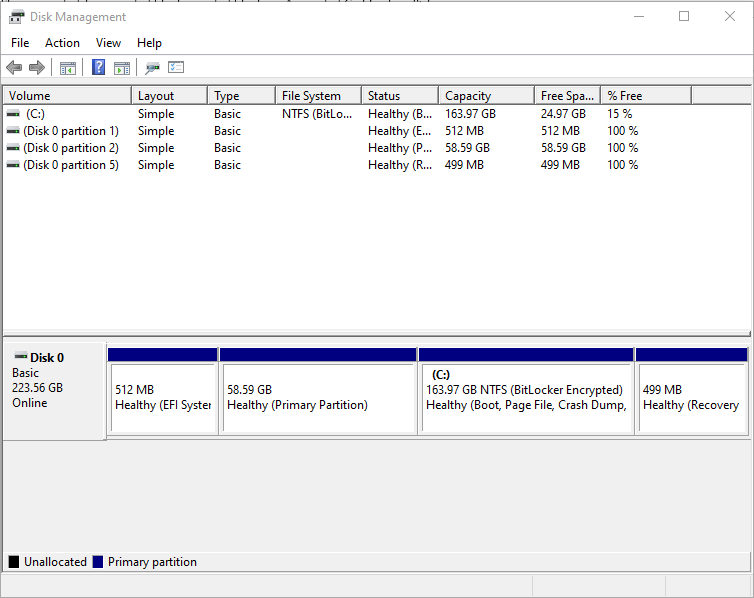This screenshot has width=754, height=598.
Task: Select the (Disk 0 partition 1) volume name
Action: 71,131
